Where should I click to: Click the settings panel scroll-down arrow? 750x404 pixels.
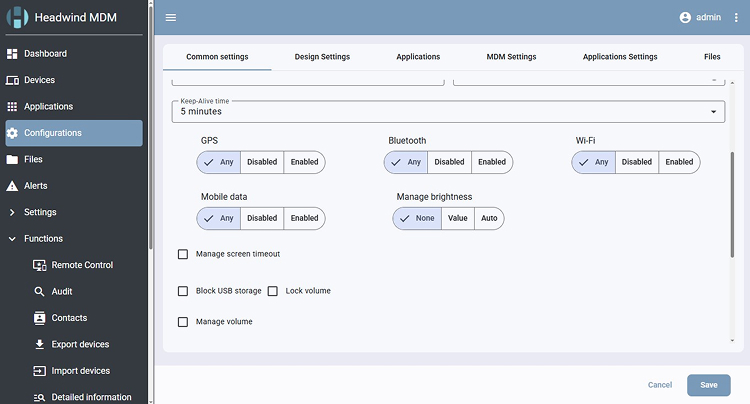click(732, 340)
